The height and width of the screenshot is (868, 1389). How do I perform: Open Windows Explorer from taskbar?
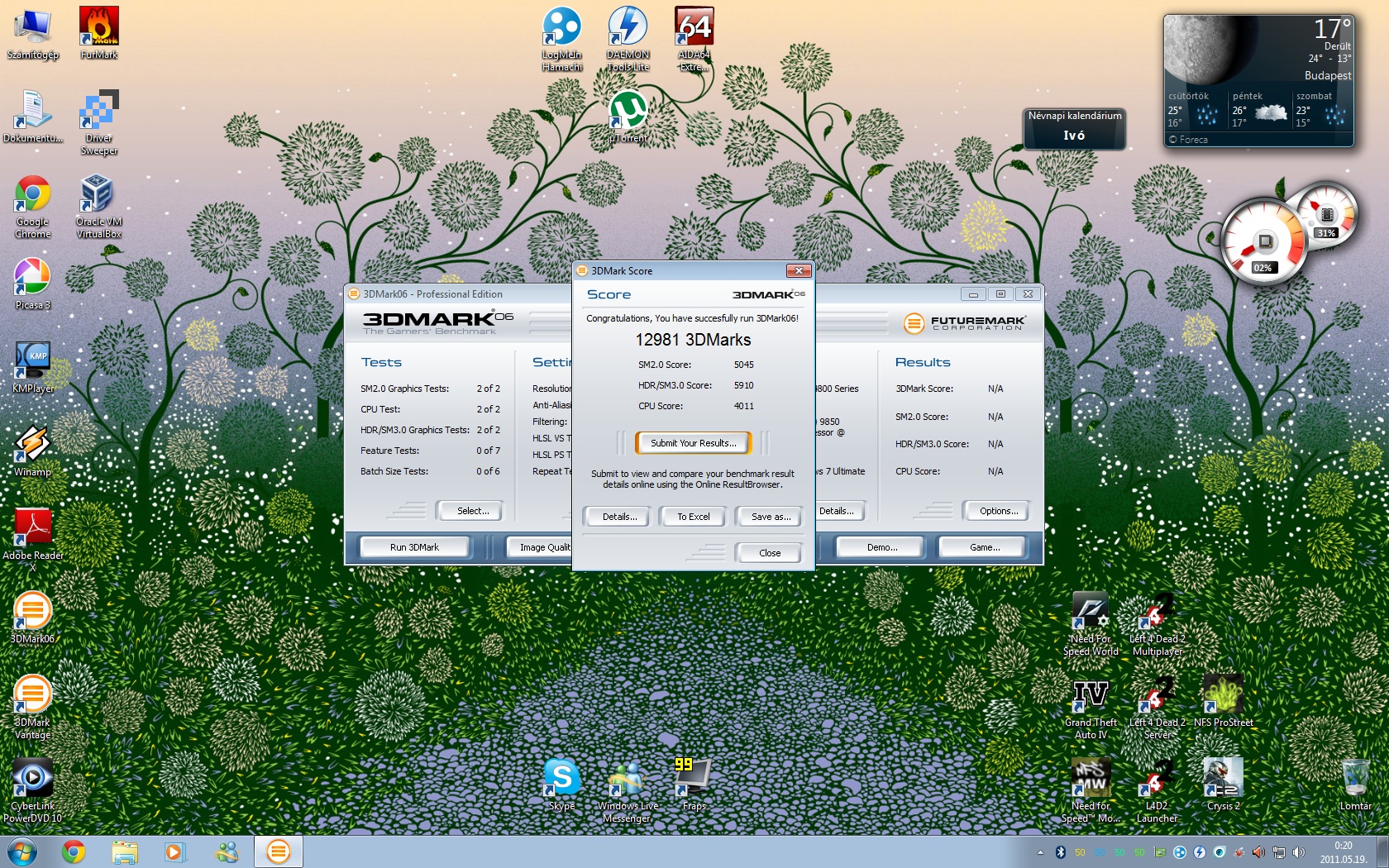[x=125, y=851]
